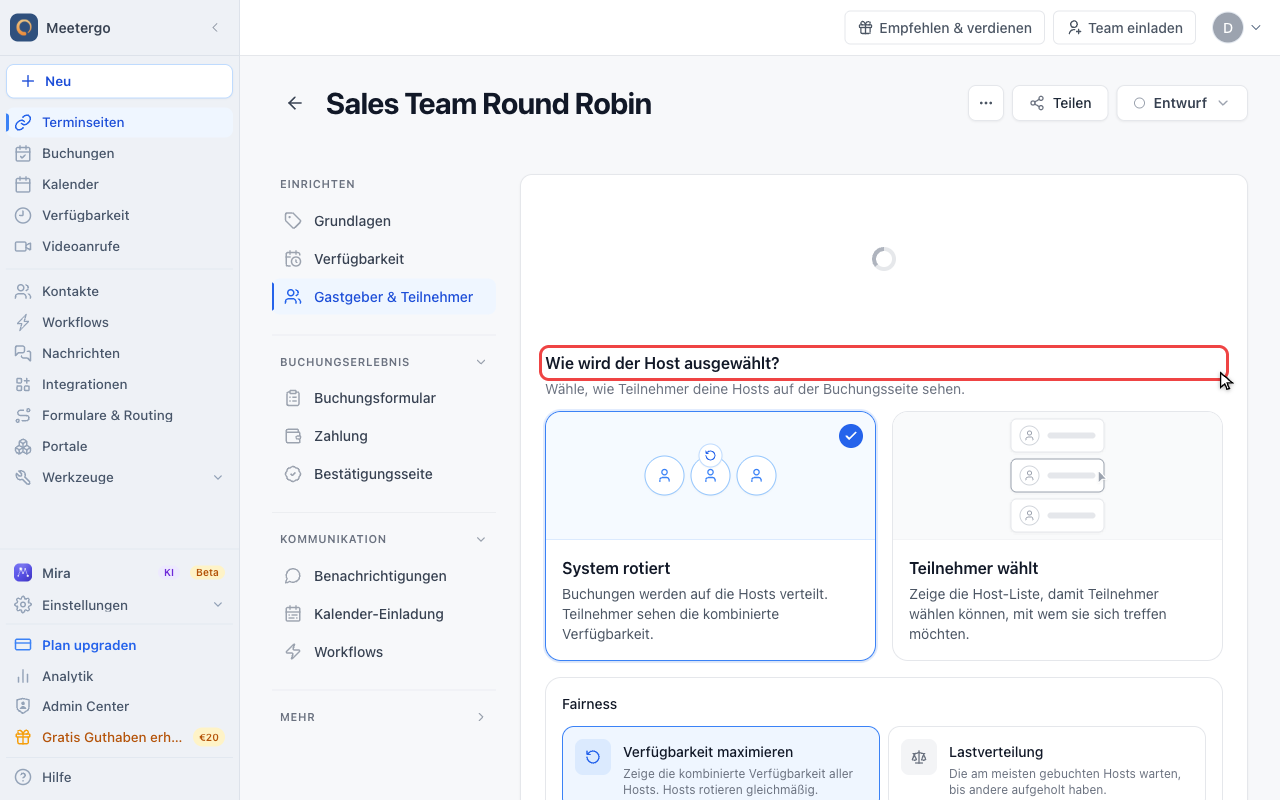Click the €20 credit badge
This screenshot has height=800, width=1280.
pyautogui.click(x=209, y=737)
